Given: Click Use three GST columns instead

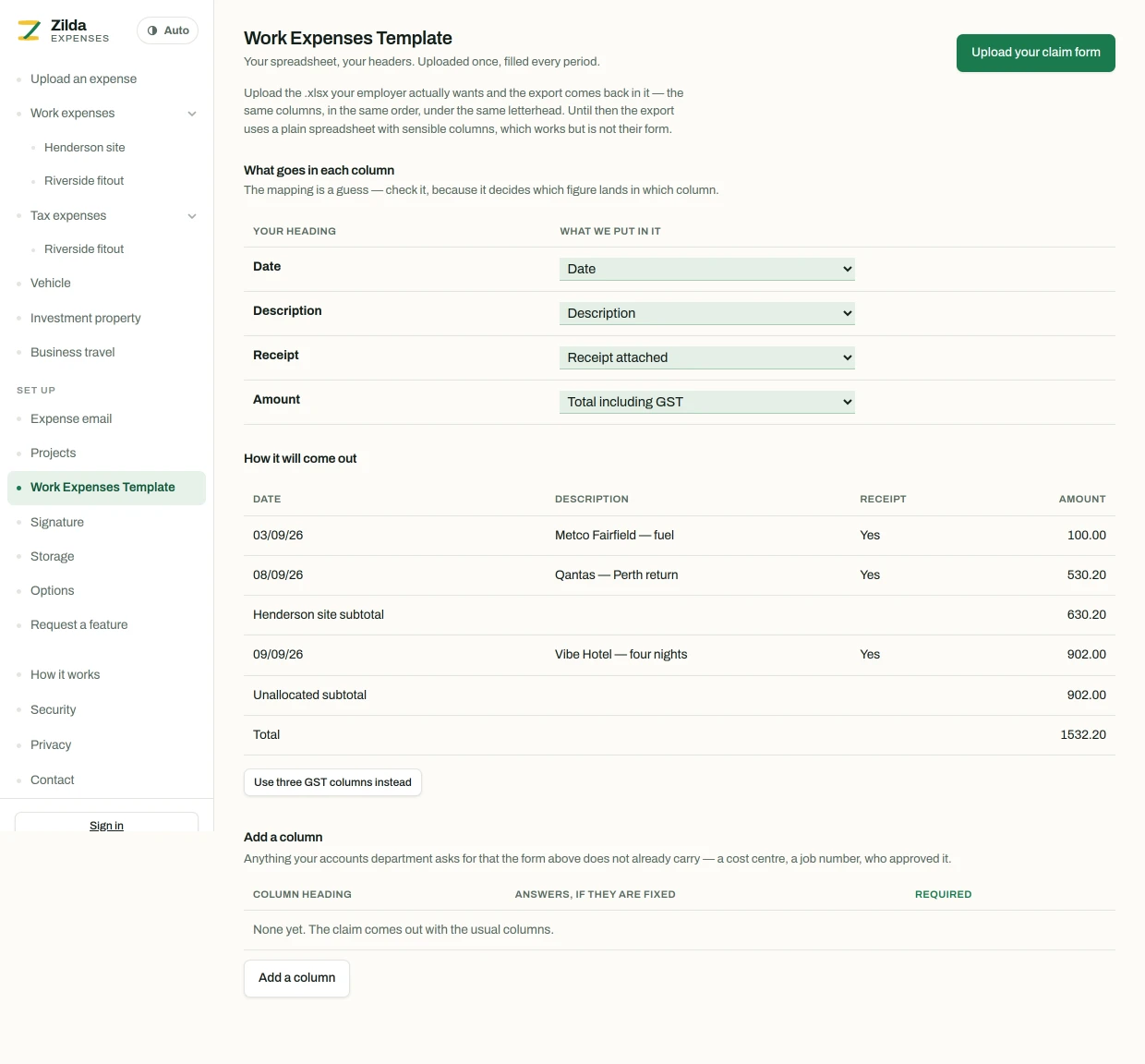Looking at the screenshot, I should point(332,782).
